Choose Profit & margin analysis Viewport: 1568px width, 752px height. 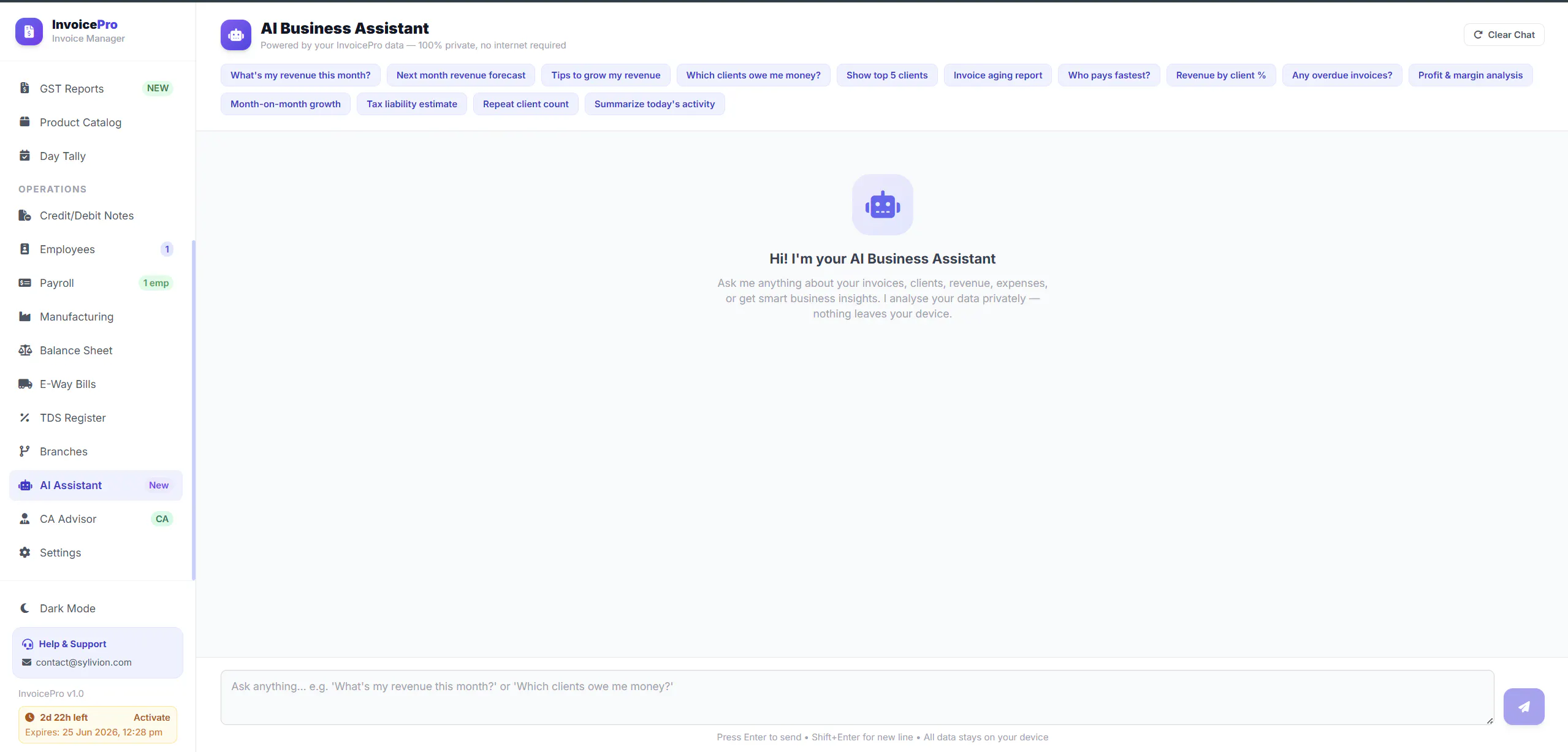1471,75
